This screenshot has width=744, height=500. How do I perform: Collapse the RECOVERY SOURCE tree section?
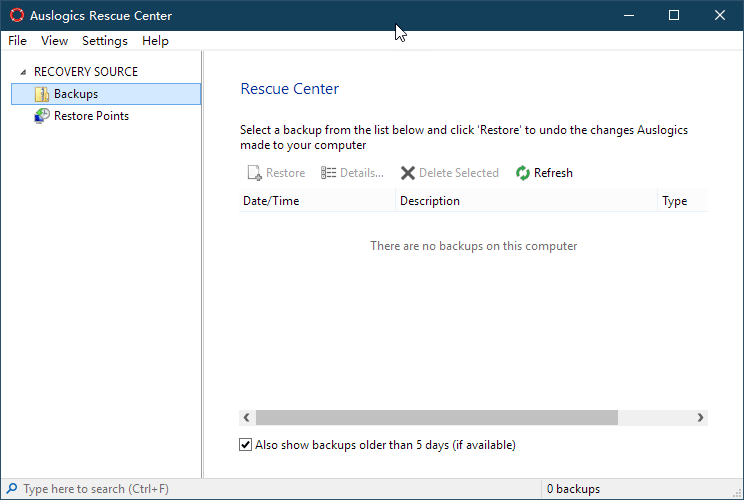tap(24, 72)
